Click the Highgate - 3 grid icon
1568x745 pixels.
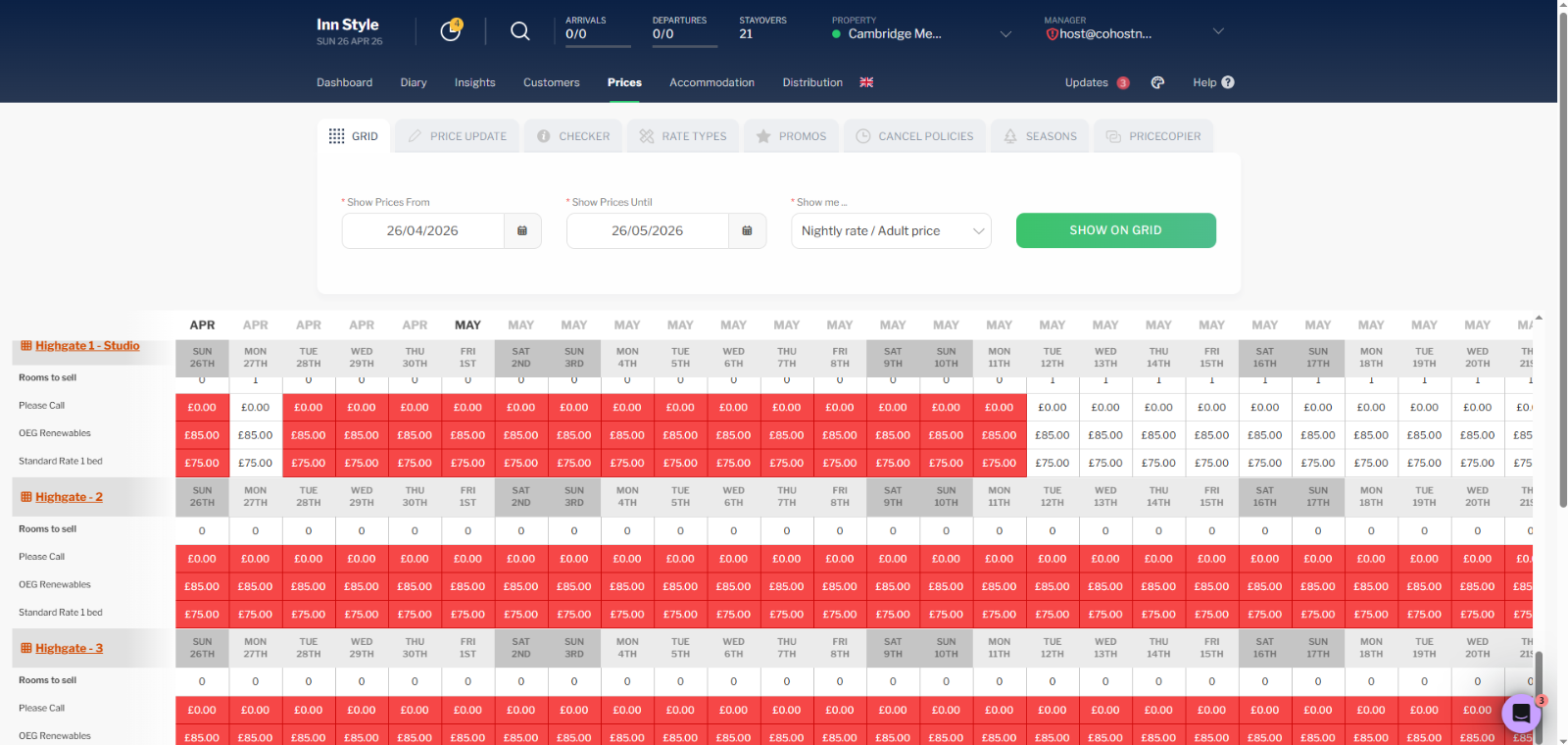(26, 648)
